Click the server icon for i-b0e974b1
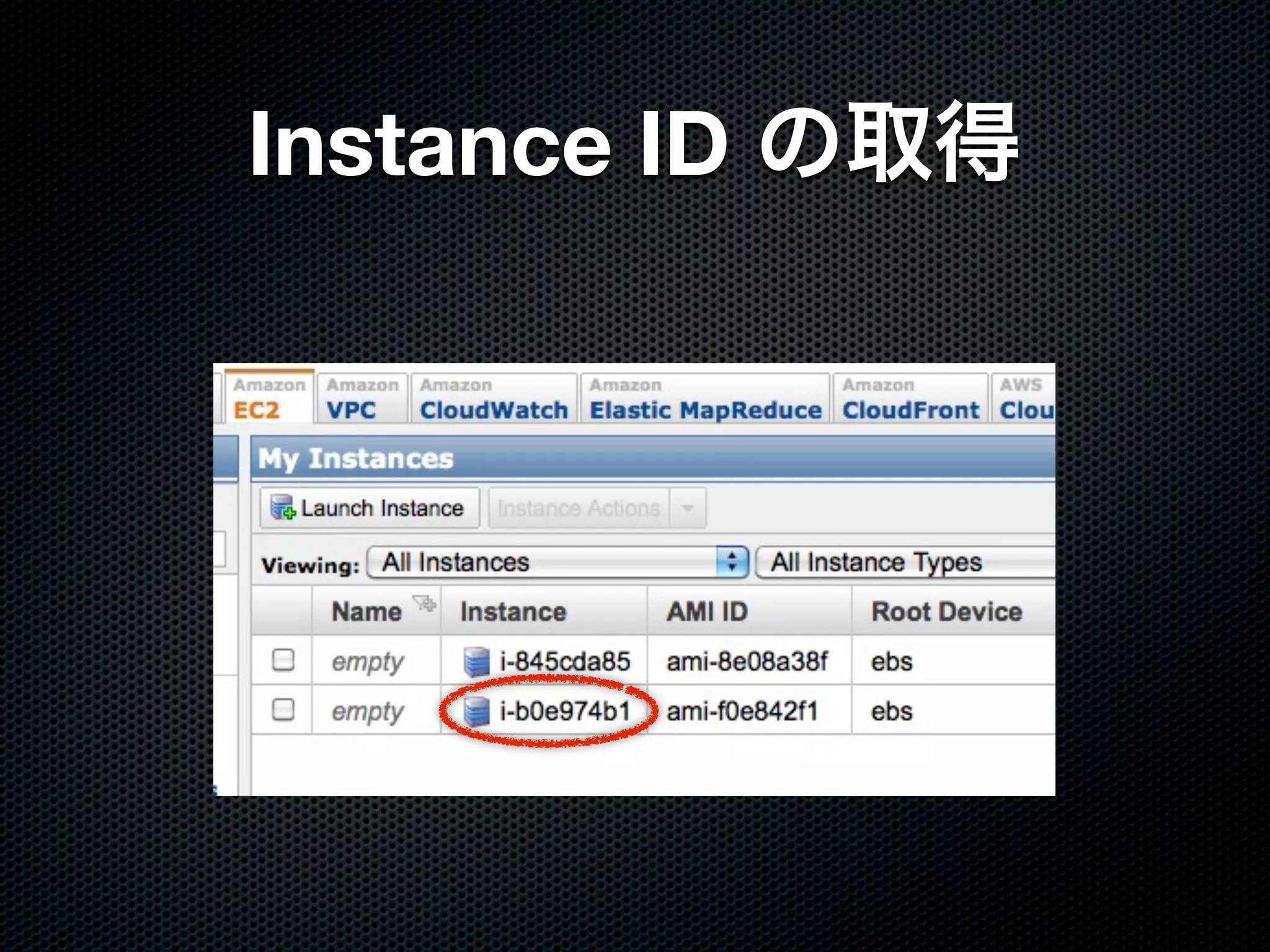Viewport: 1270px width, 952px height. (x=477, y=711)
